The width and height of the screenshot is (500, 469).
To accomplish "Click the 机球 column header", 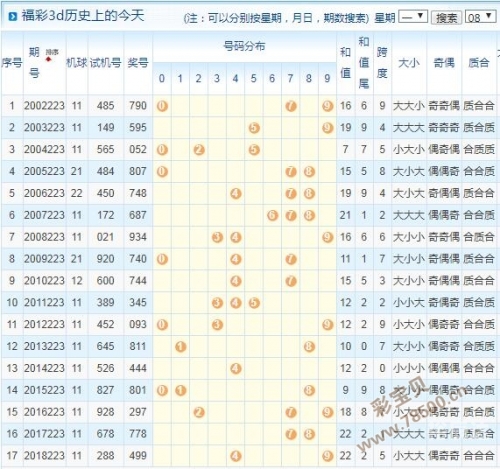I will pyautogui.click(x=77, y=62).
